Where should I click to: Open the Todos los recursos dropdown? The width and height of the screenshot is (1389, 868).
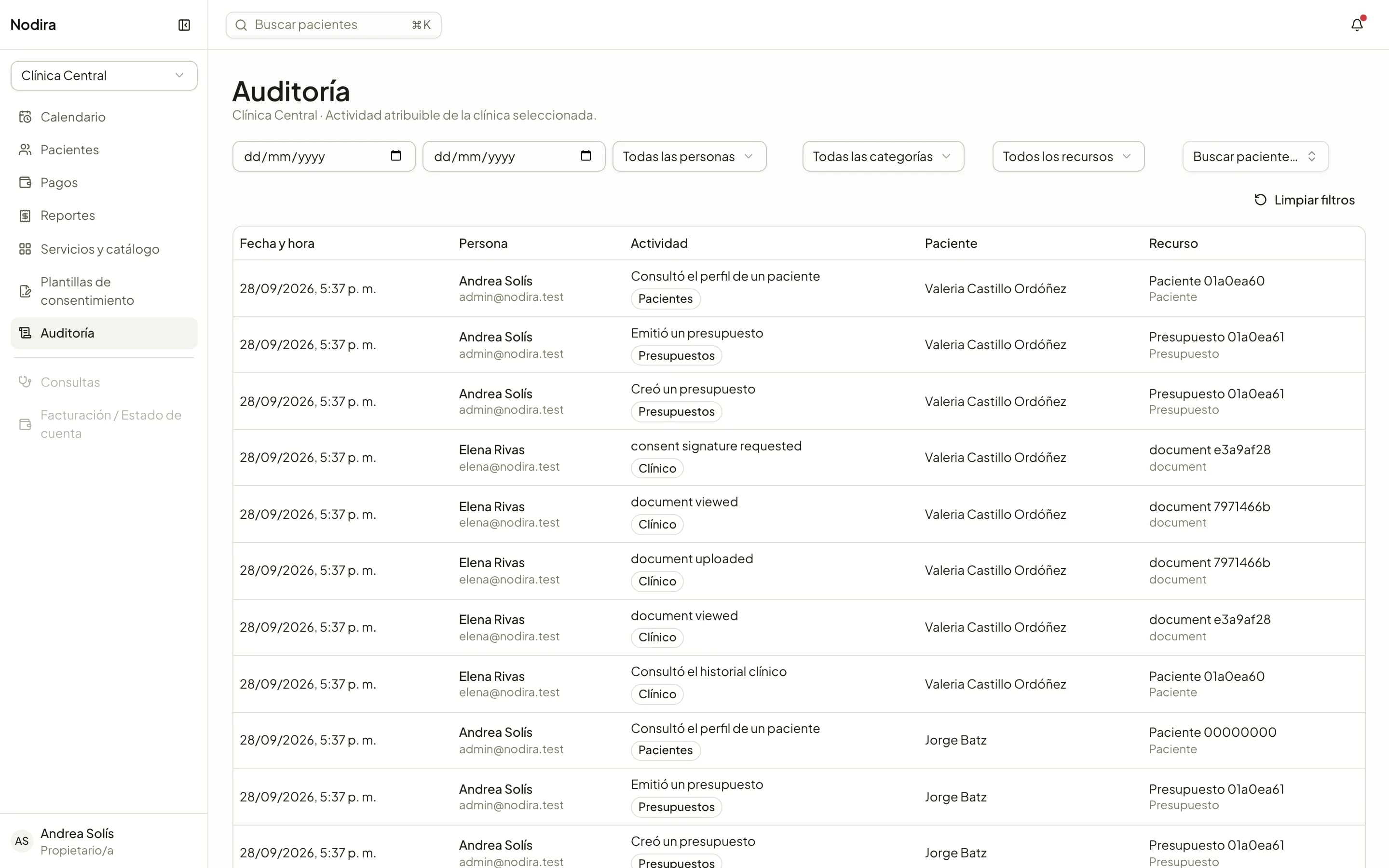tap(1068, 156)
